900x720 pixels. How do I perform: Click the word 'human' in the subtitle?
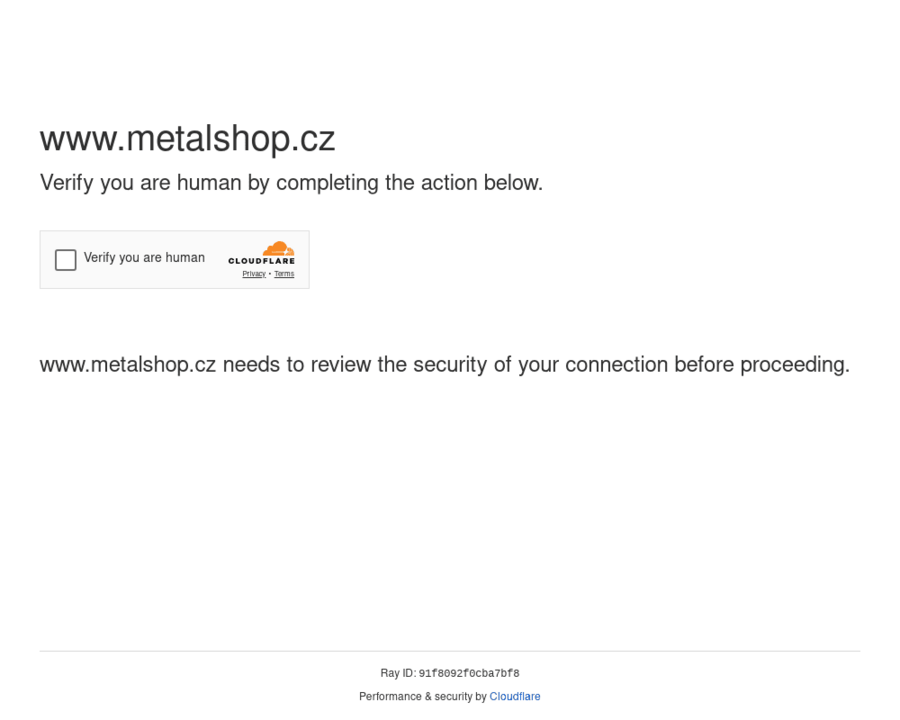209,183
